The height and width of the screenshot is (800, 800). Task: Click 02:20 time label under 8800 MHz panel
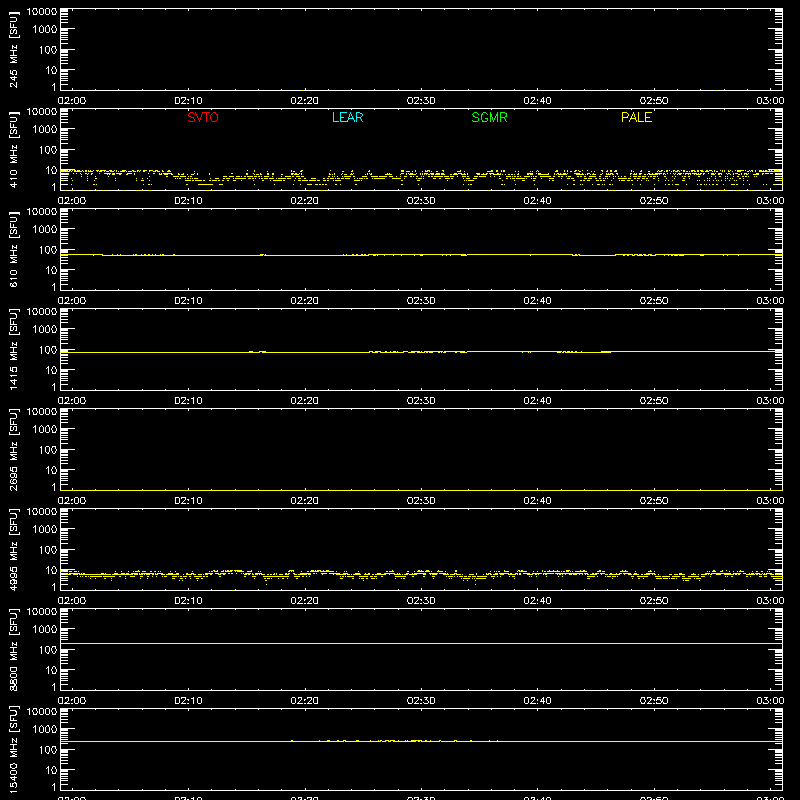pyautogui.click(x=305, y=701)
